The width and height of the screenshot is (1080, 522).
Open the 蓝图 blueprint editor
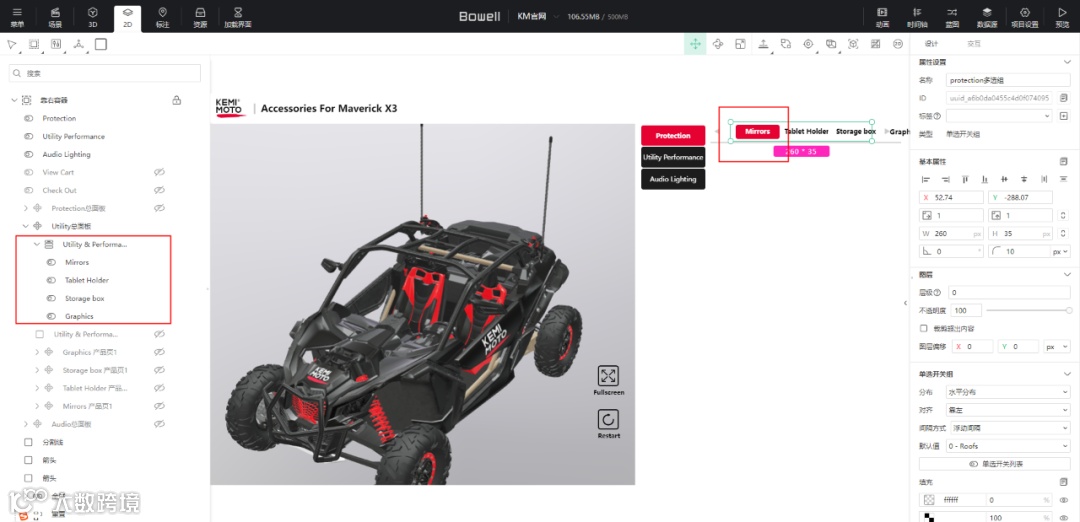(952, 17)
